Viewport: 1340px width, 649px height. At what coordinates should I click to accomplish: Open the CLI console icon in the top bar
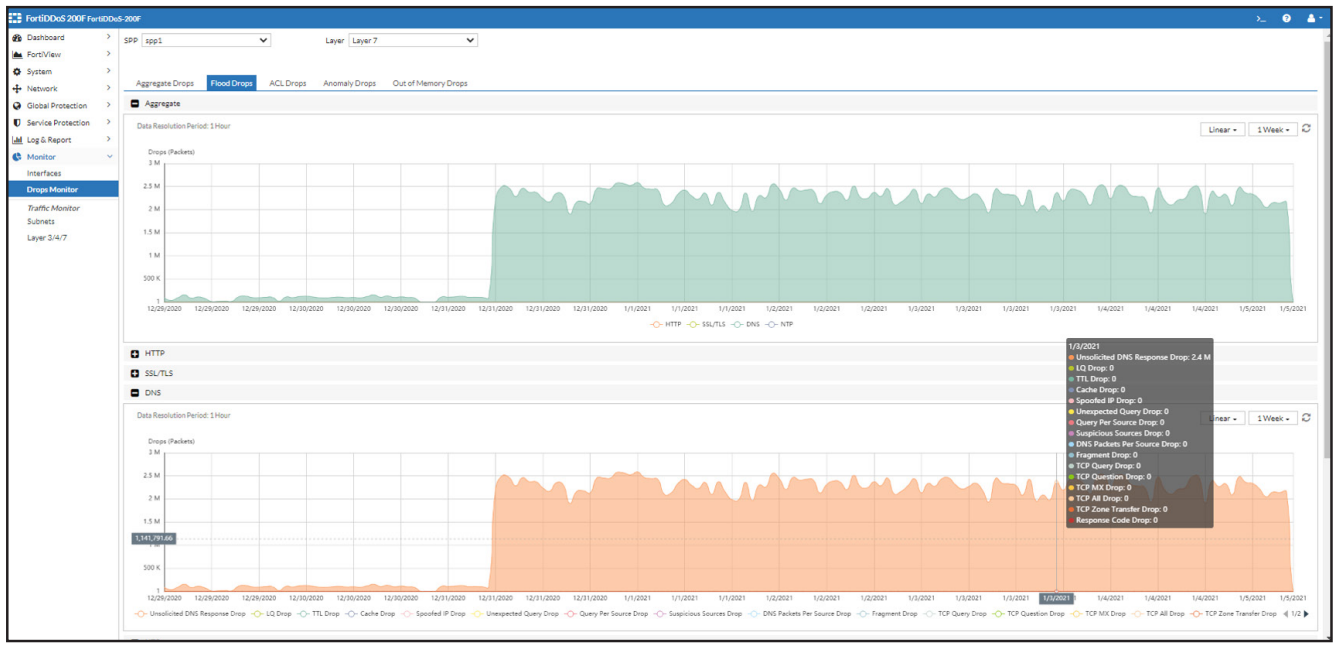(x=1259, y=17)
